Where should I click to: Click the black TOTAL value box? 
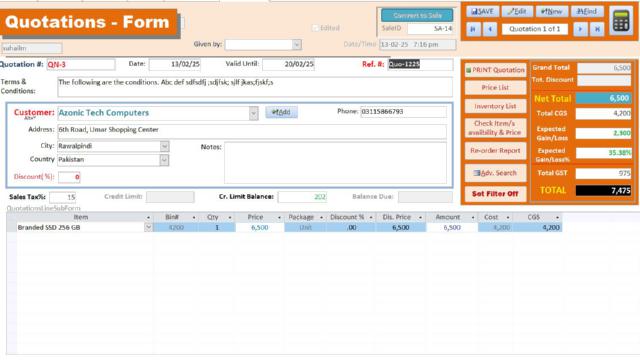click(x=603, y=190)
